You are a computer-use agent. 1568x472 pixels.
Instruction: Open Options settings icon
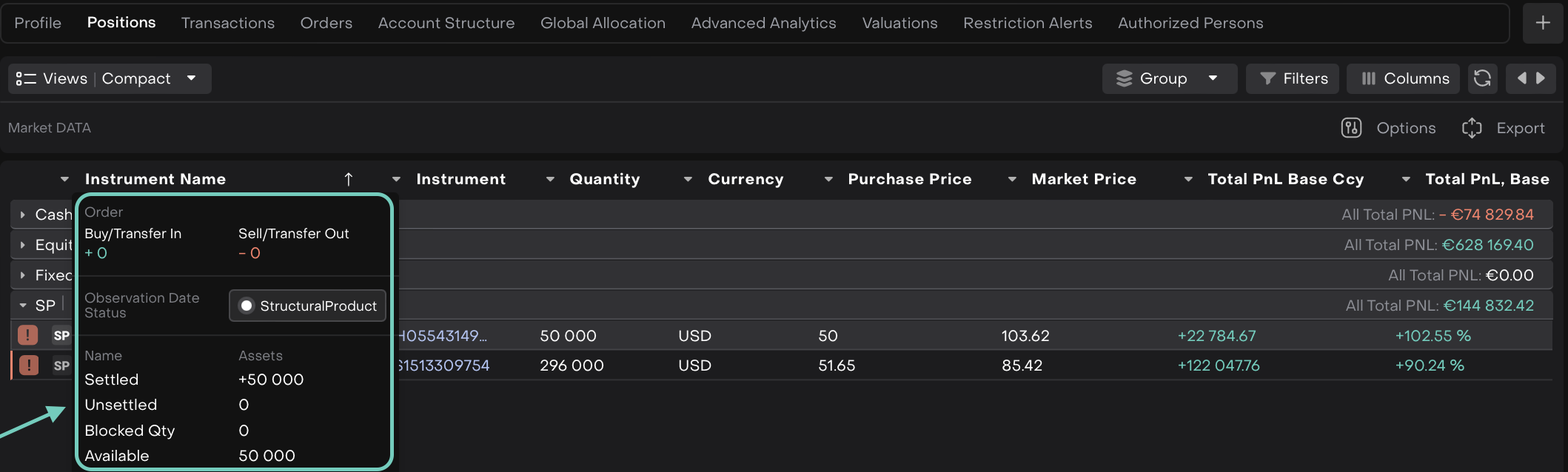1351,128
